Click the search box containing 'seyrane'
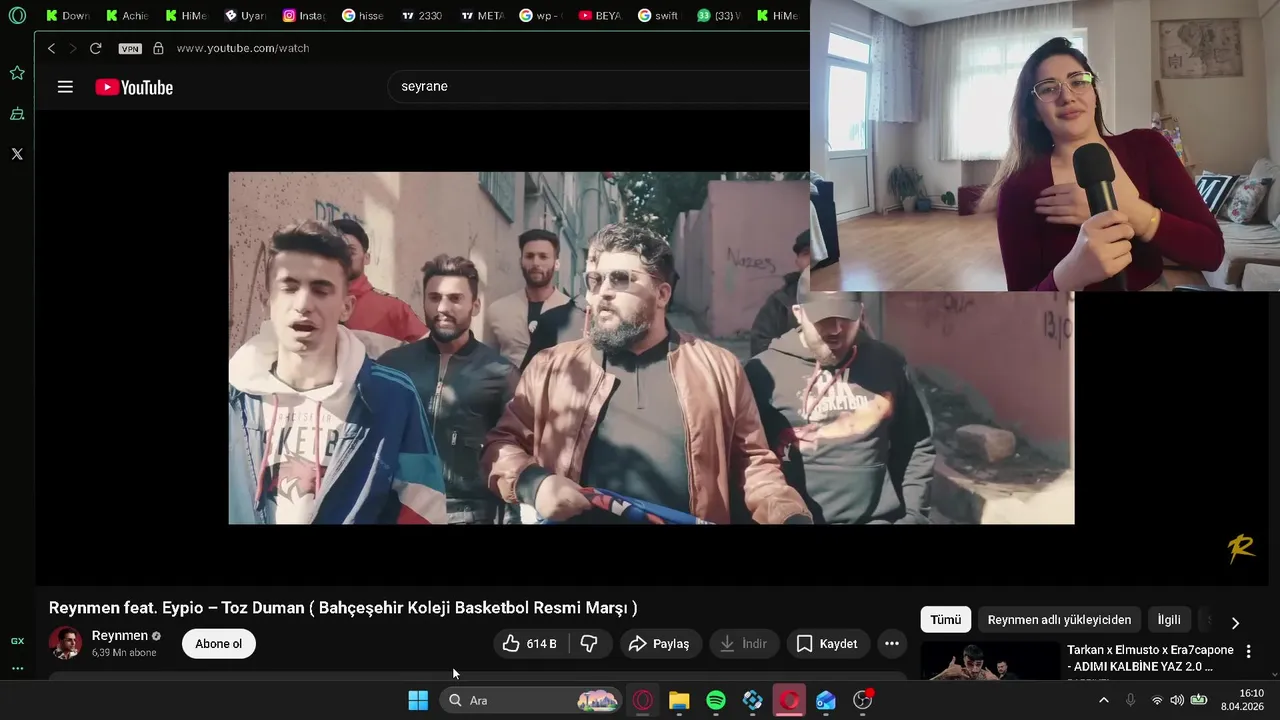 [x=598, y=86]
